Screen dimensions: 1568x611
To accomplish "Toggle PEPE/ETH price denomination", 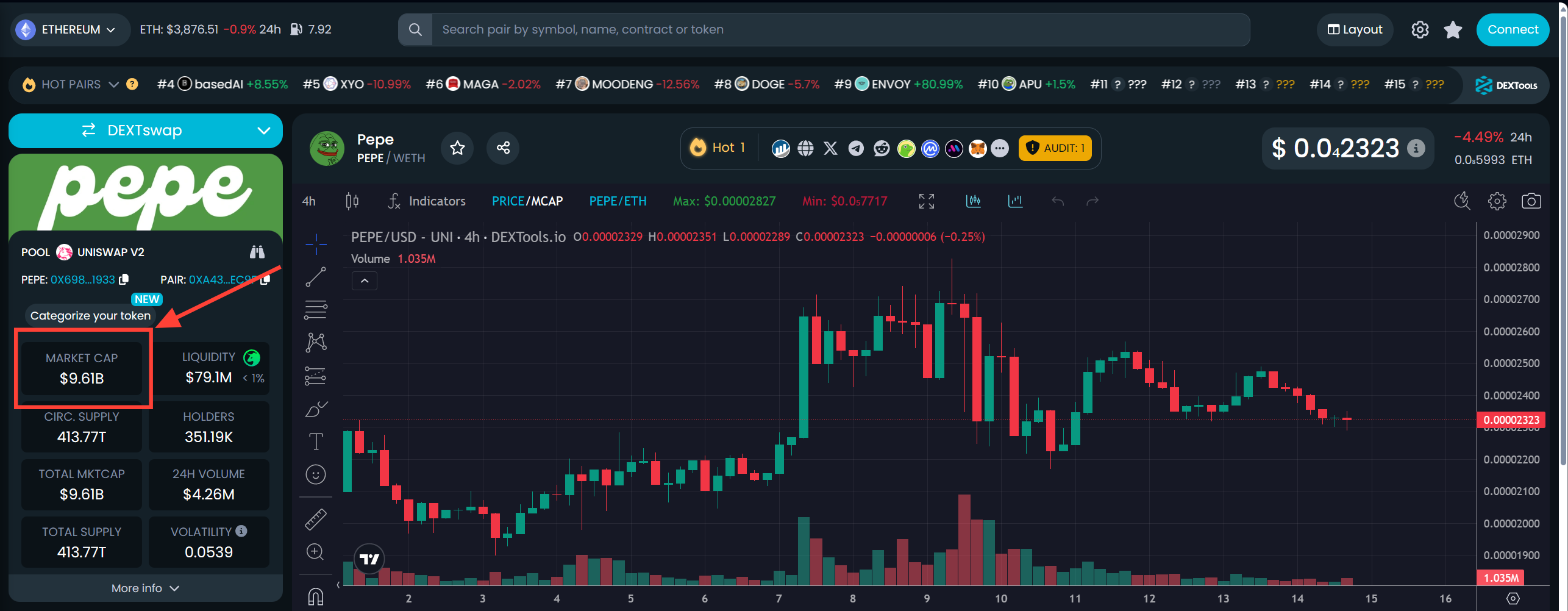I will (618, 201).
